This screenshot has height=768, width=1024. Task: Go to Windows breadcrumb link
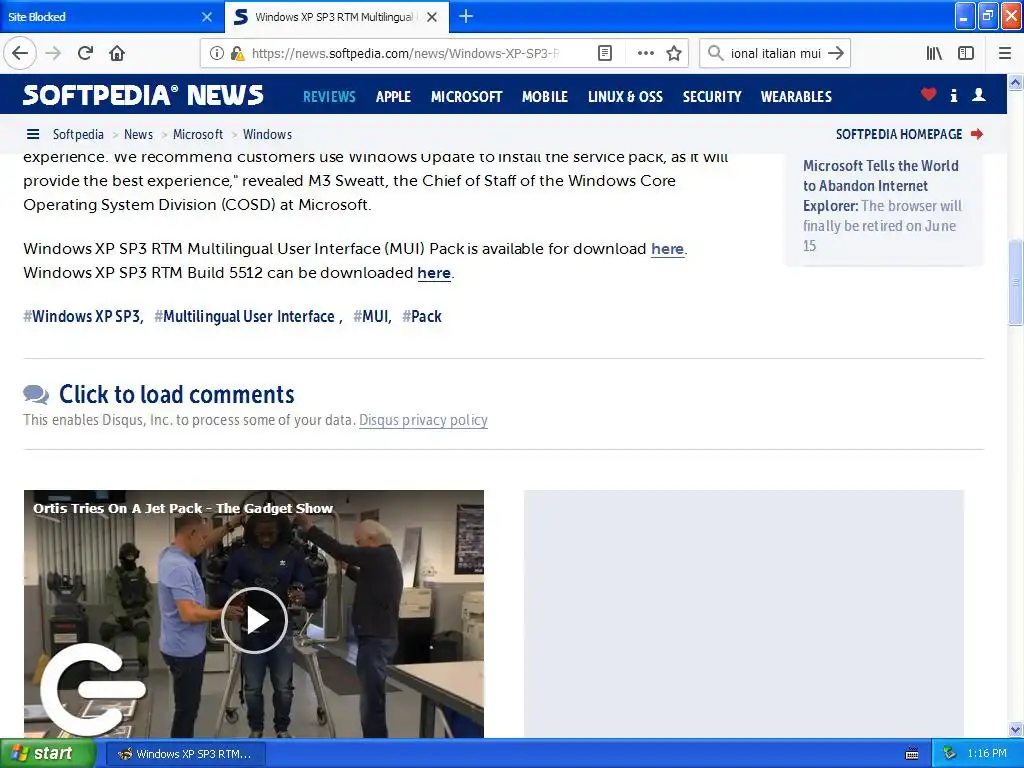(x=267, y=135)
